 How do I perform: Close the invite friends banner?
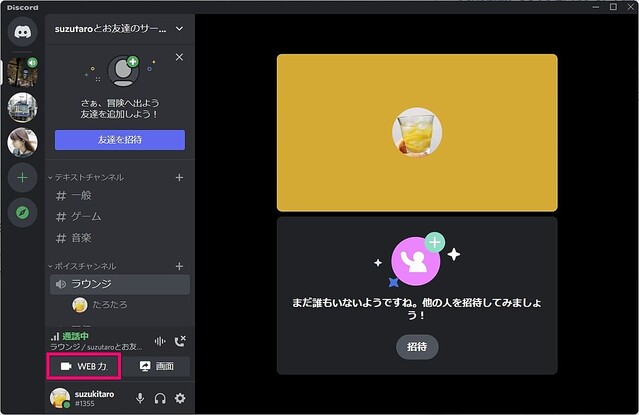point(180,58)
